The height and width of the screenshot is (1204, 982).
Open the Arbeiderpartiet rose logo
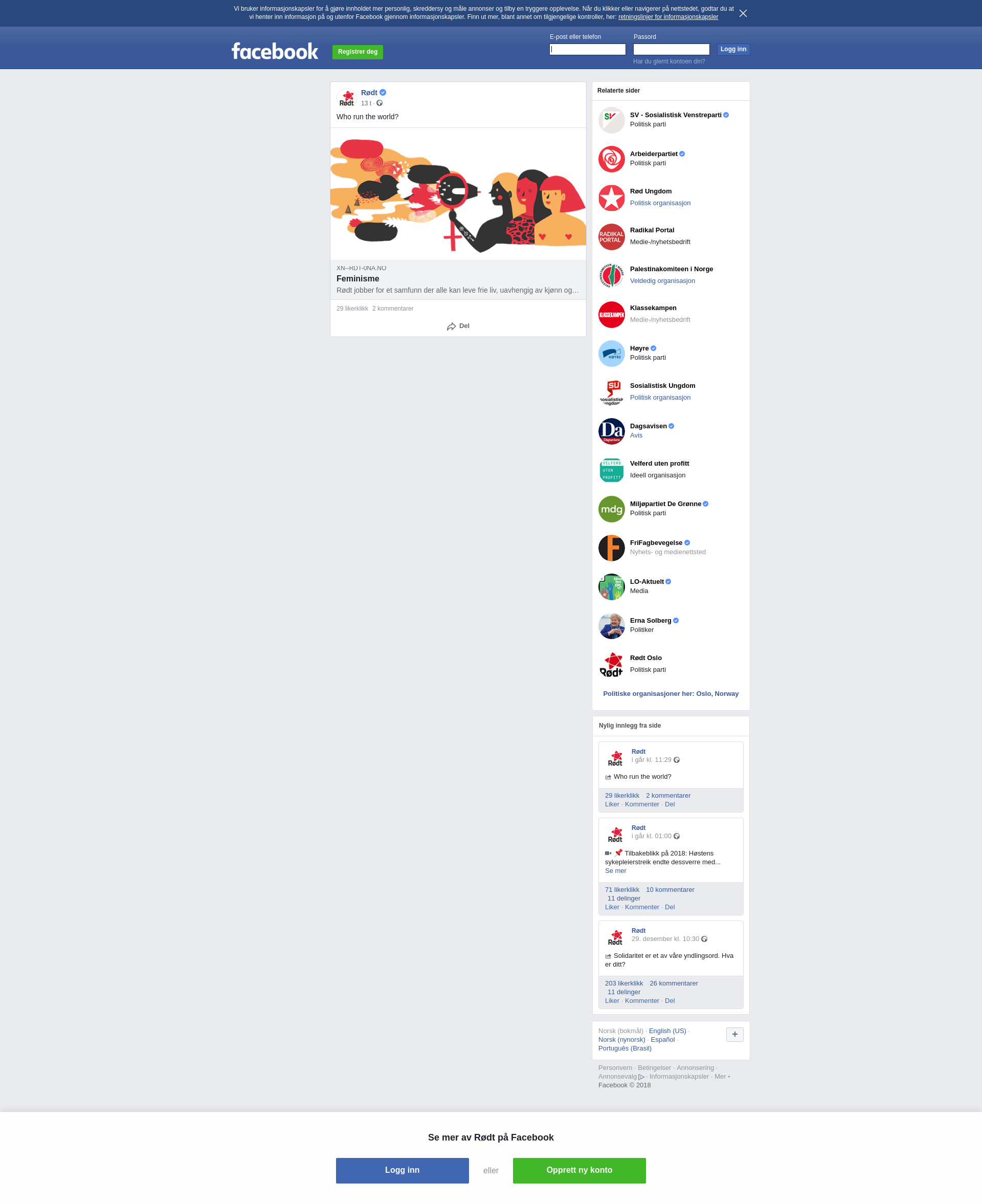pos(612,159)
